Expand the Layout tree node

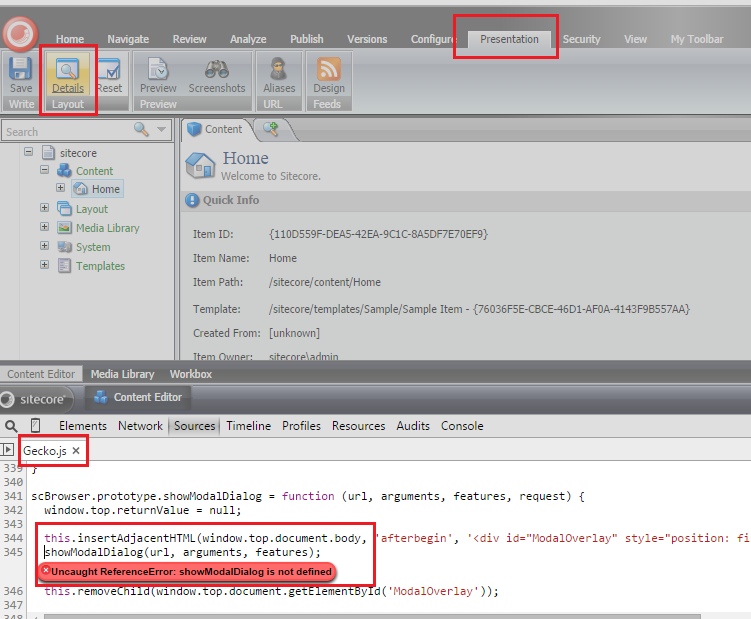tap(45, 207)
